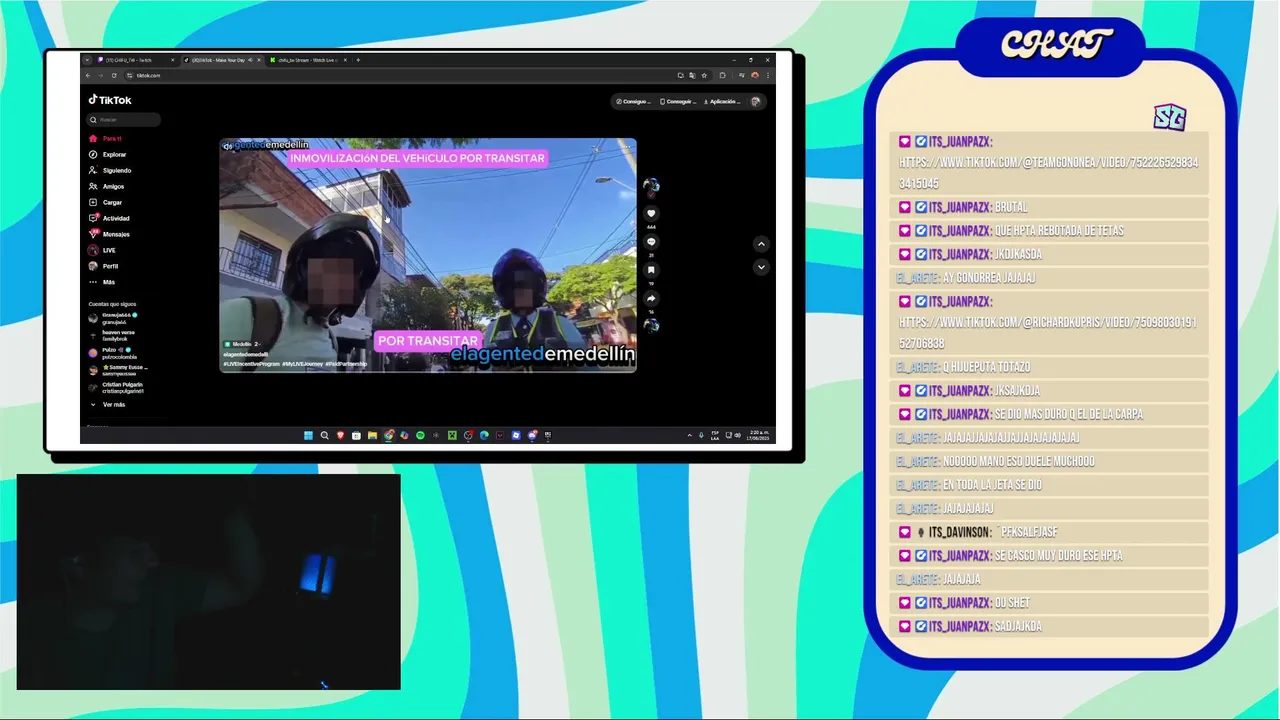The height and width of the screenshot is (720, 1280).
Task: Go to next video with down chevron
Action: pos(761,267)
